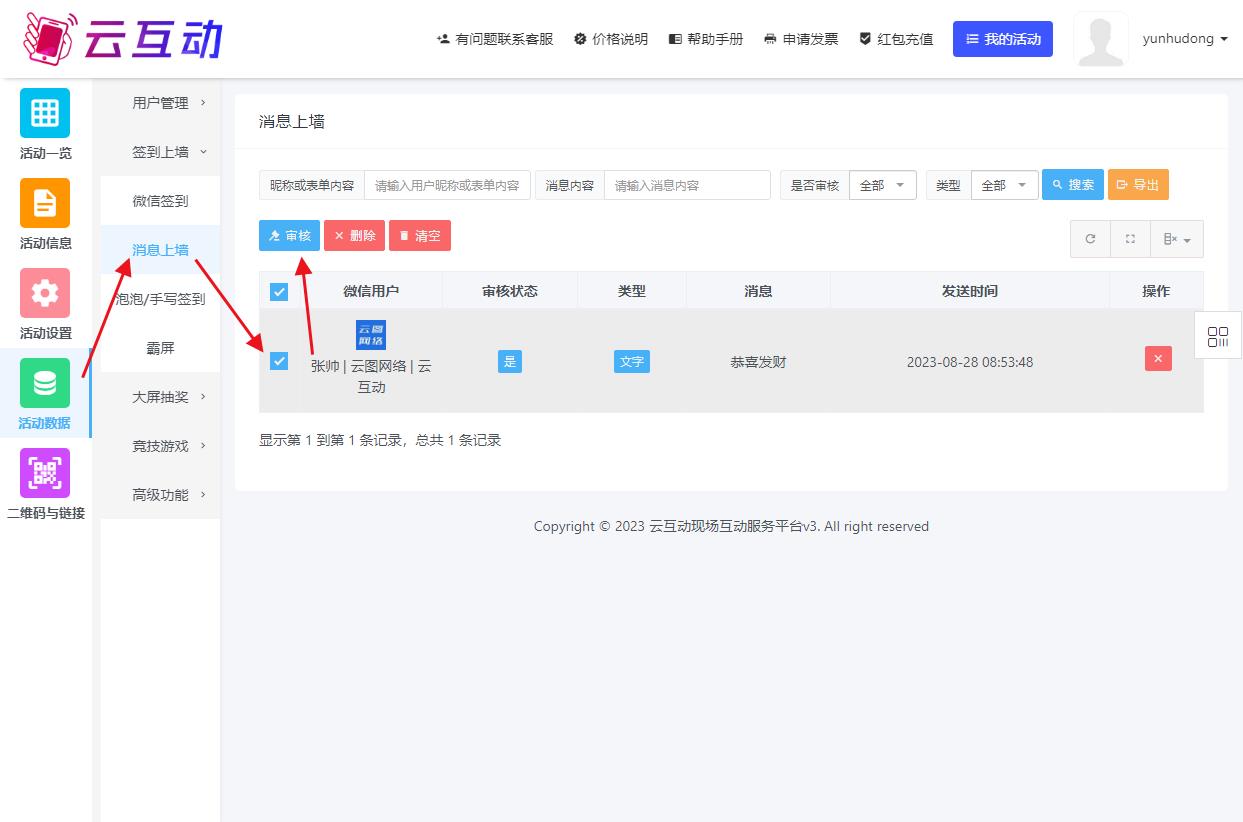The height and width of the screenshot is (822, 1243).
Task: Click the floating QR code icon at right edge
Action: pos(1217,337)
